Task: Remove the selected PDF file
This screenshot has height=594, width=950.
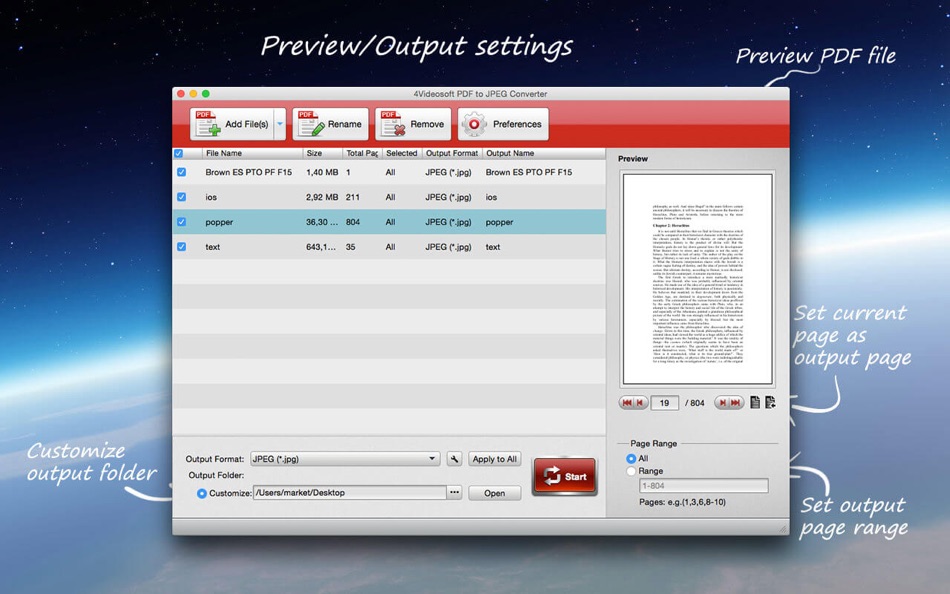Action: click(x=413, y=125)
